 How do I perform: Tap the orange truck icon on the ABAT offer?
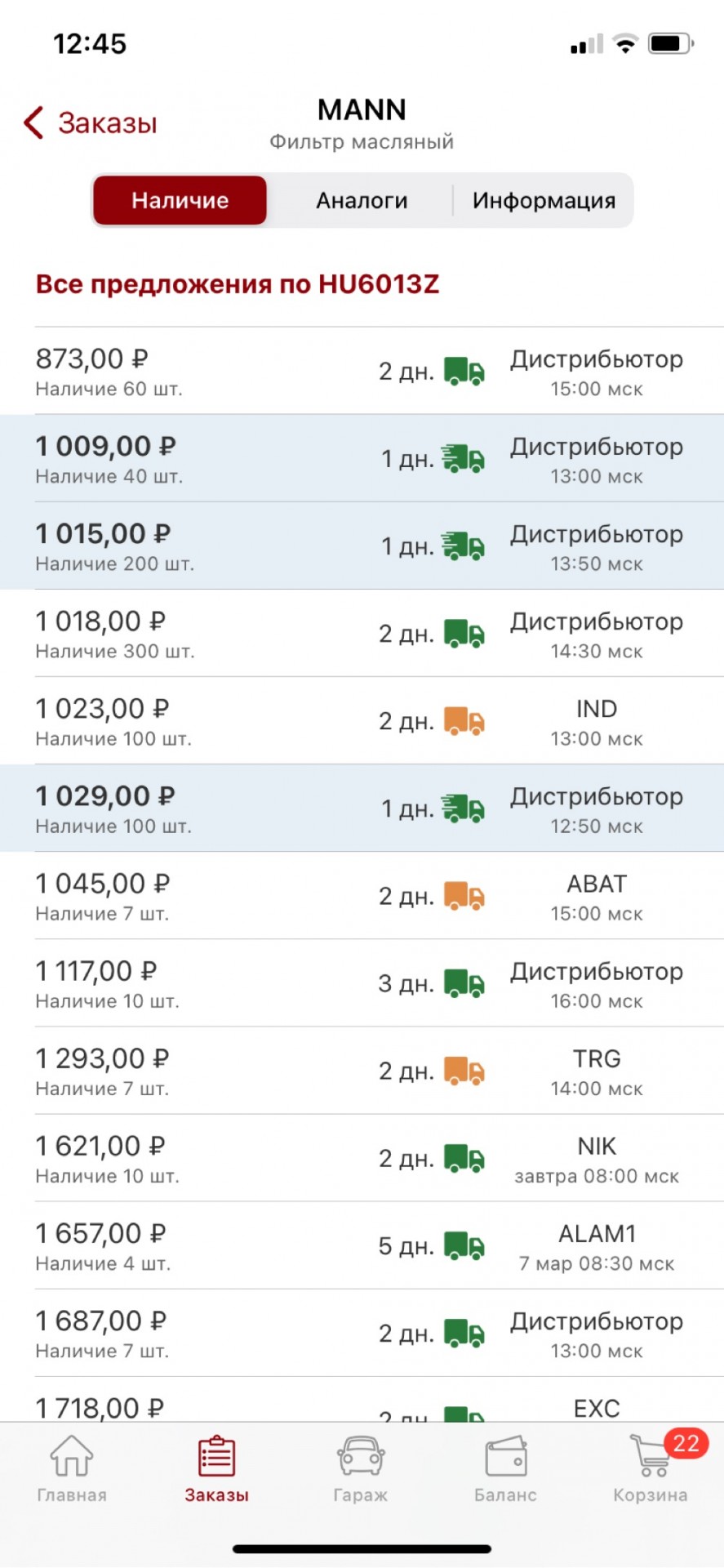click(x=464, y=895)
